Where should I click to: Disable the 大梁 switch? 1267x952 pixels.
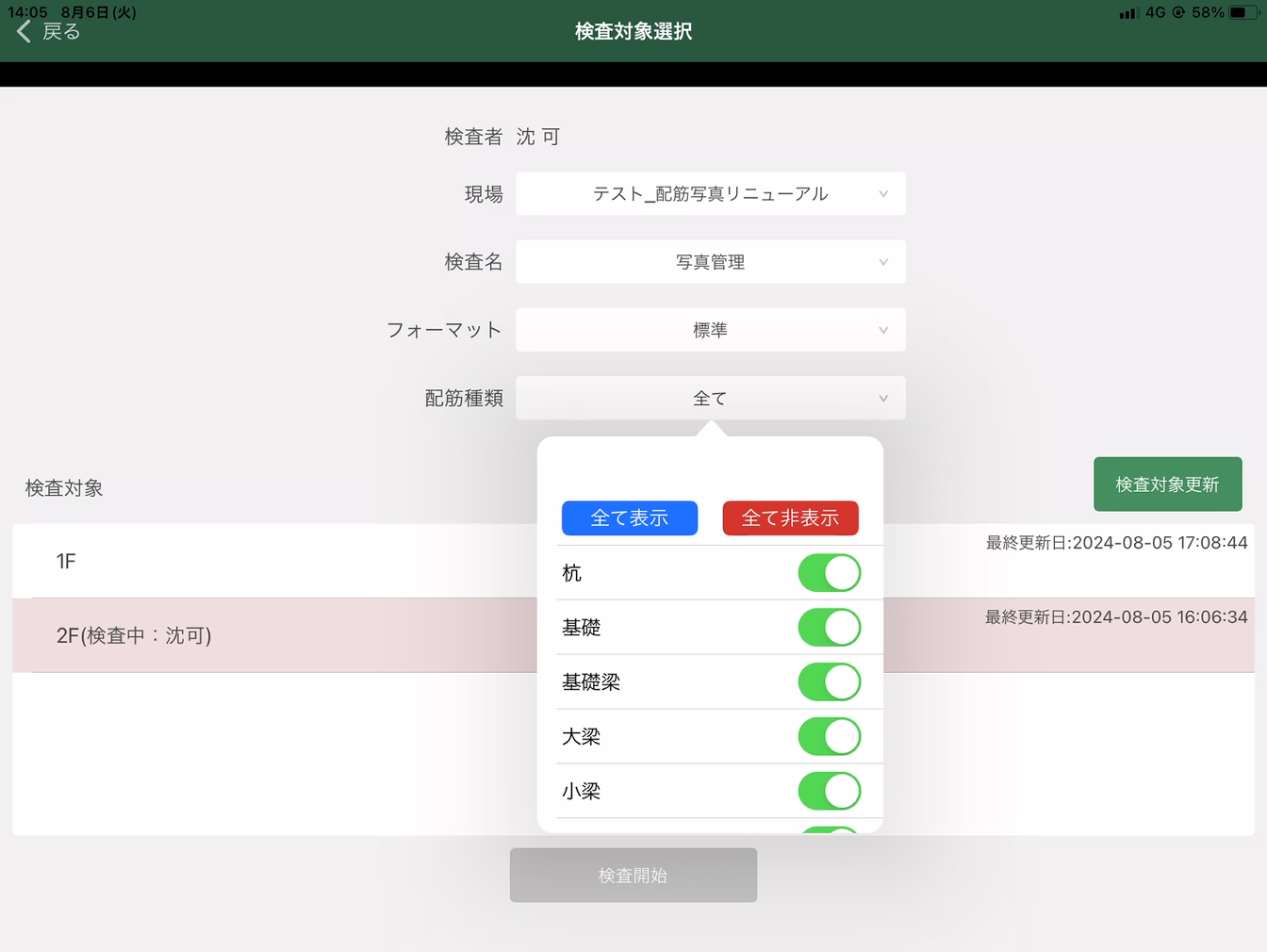[829, 736]
